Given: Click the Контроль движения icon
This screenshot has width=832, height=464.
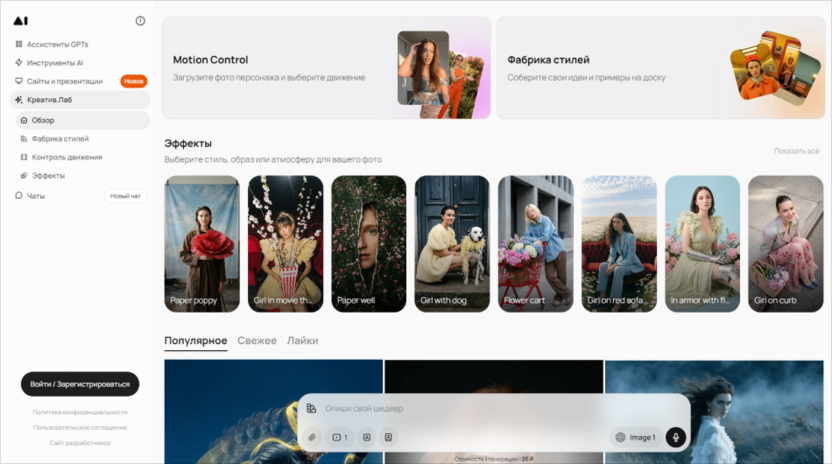Looking at the screenshot, I should (x=24, y=157).
